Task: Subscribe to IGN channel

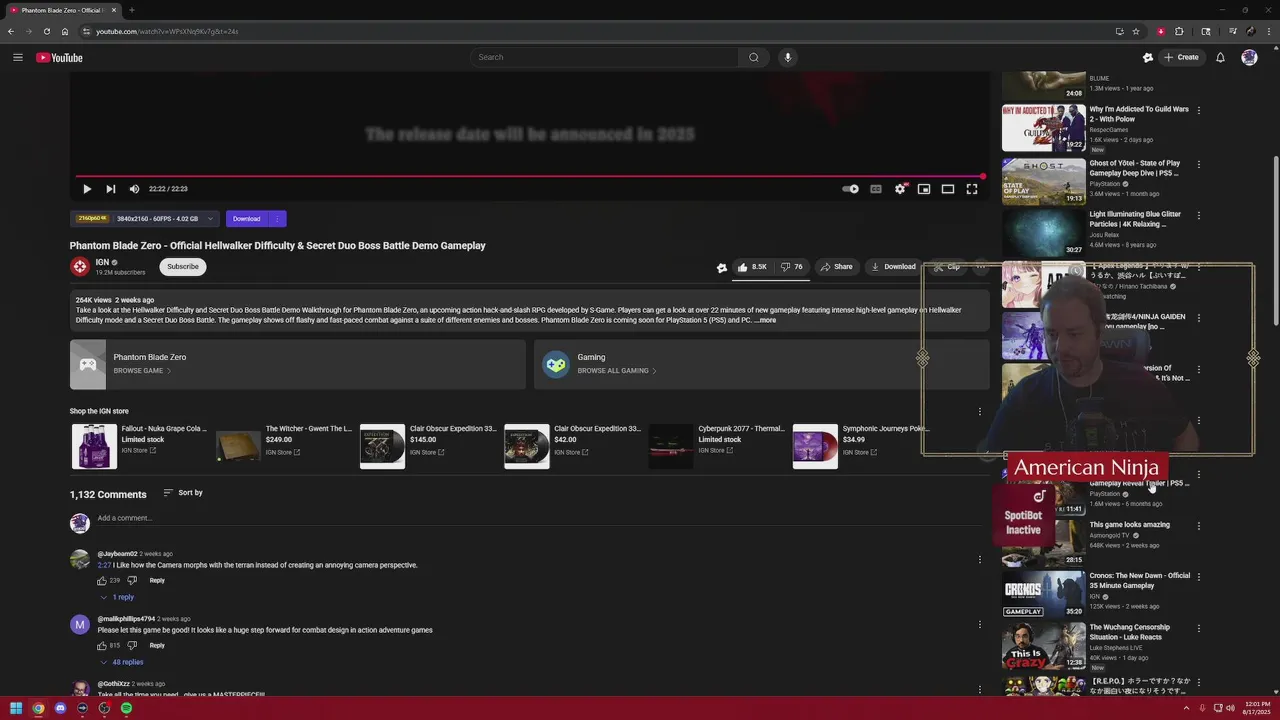Action: tap(183, 266)
